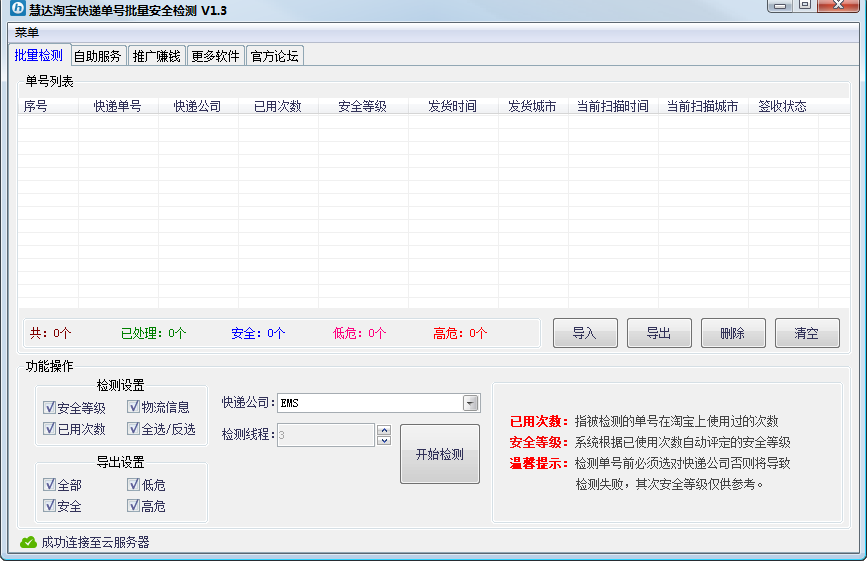Screen dimensions: 867x561
Task: Decrease 检测线程 with the down arrow
Action: [x=383, y=440]
